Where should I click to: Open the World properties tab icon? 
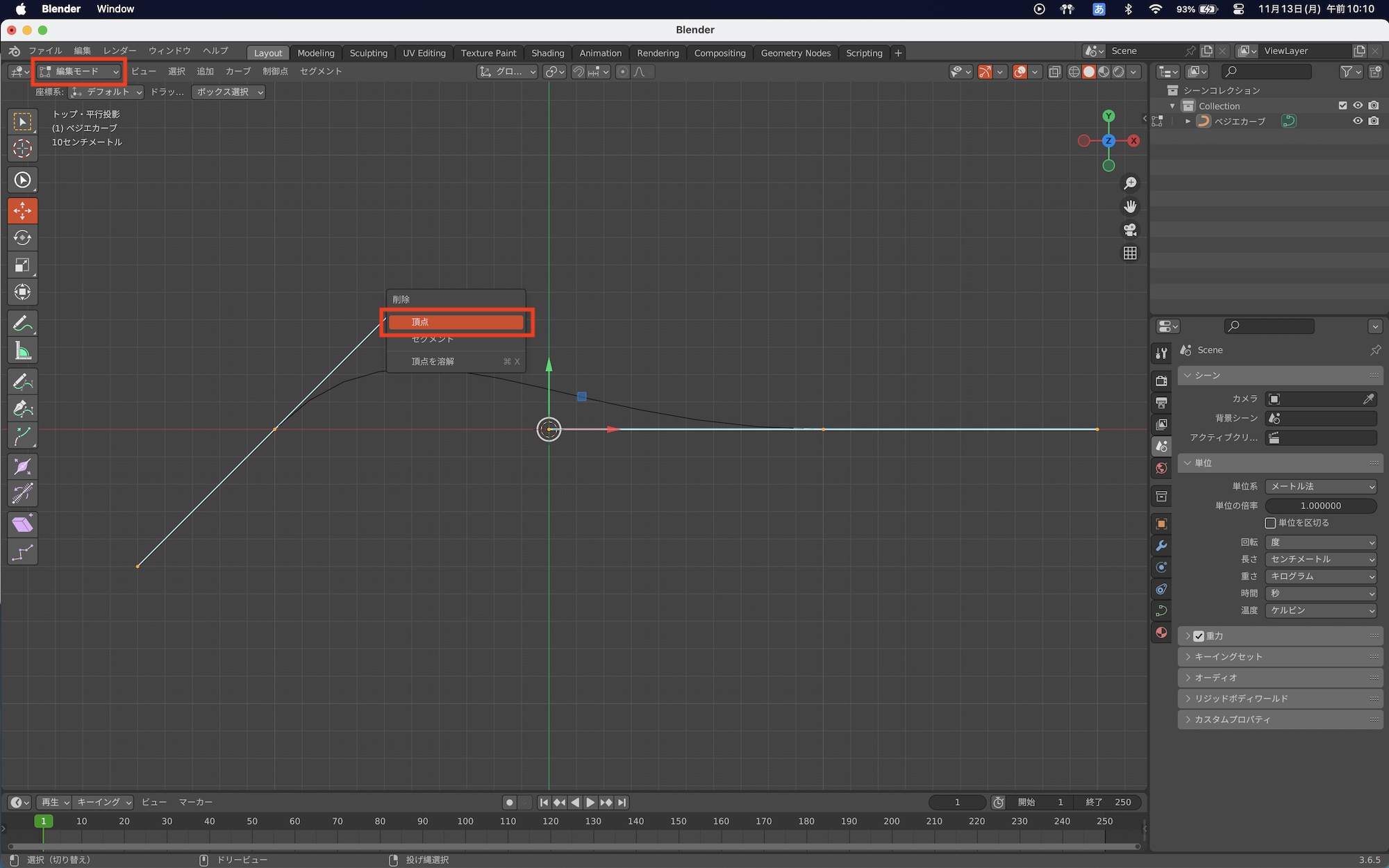click(1161, 468)
